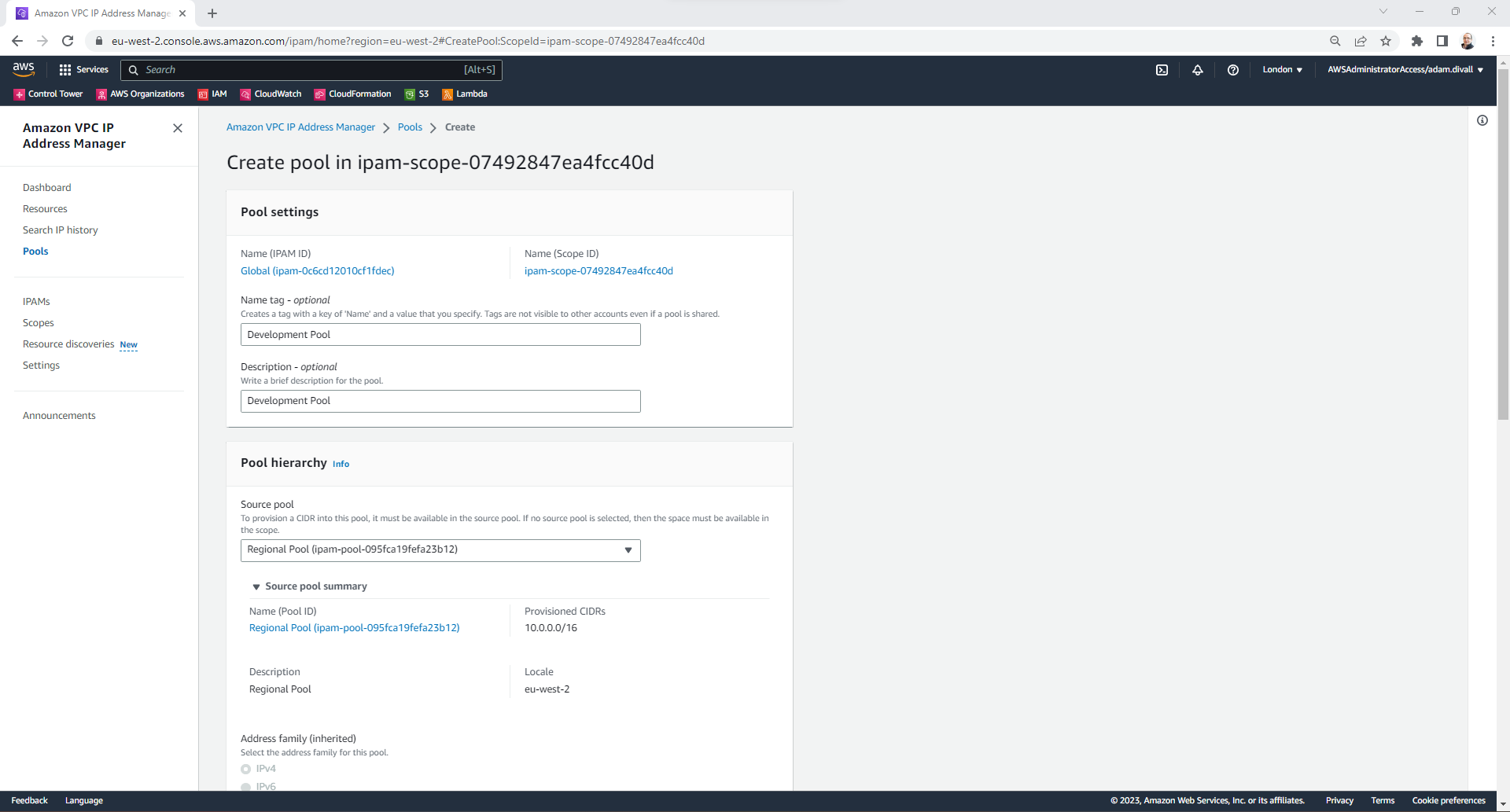Open the notifications bell
1510x812 pixels.
[1197, 70]
